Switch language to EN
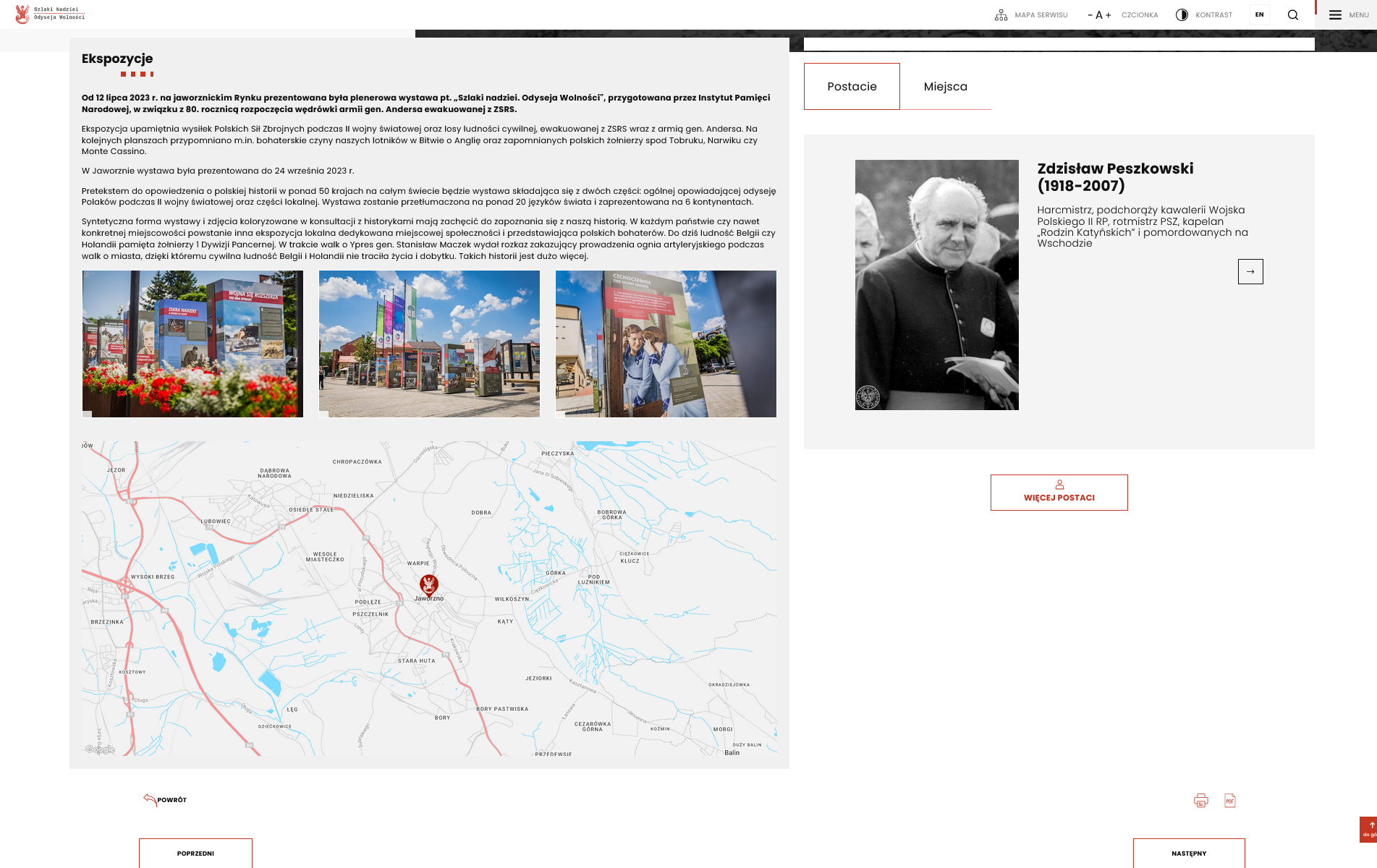The height and width of the screenshot is (868, 1377). coord(1259,15)
